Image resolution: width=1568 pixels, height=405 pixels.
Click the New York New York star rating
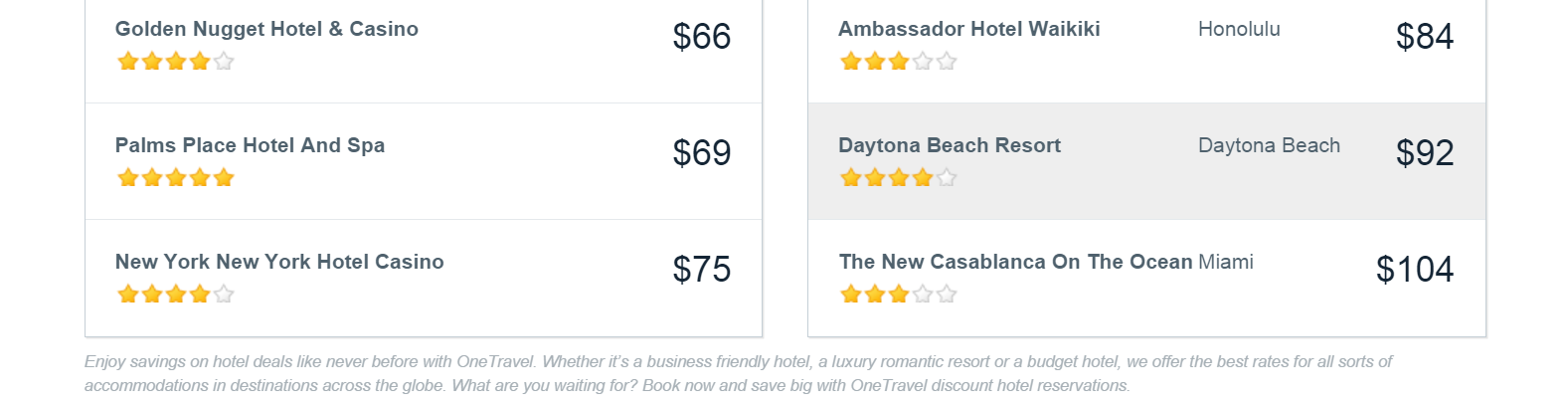coord(176,295)
